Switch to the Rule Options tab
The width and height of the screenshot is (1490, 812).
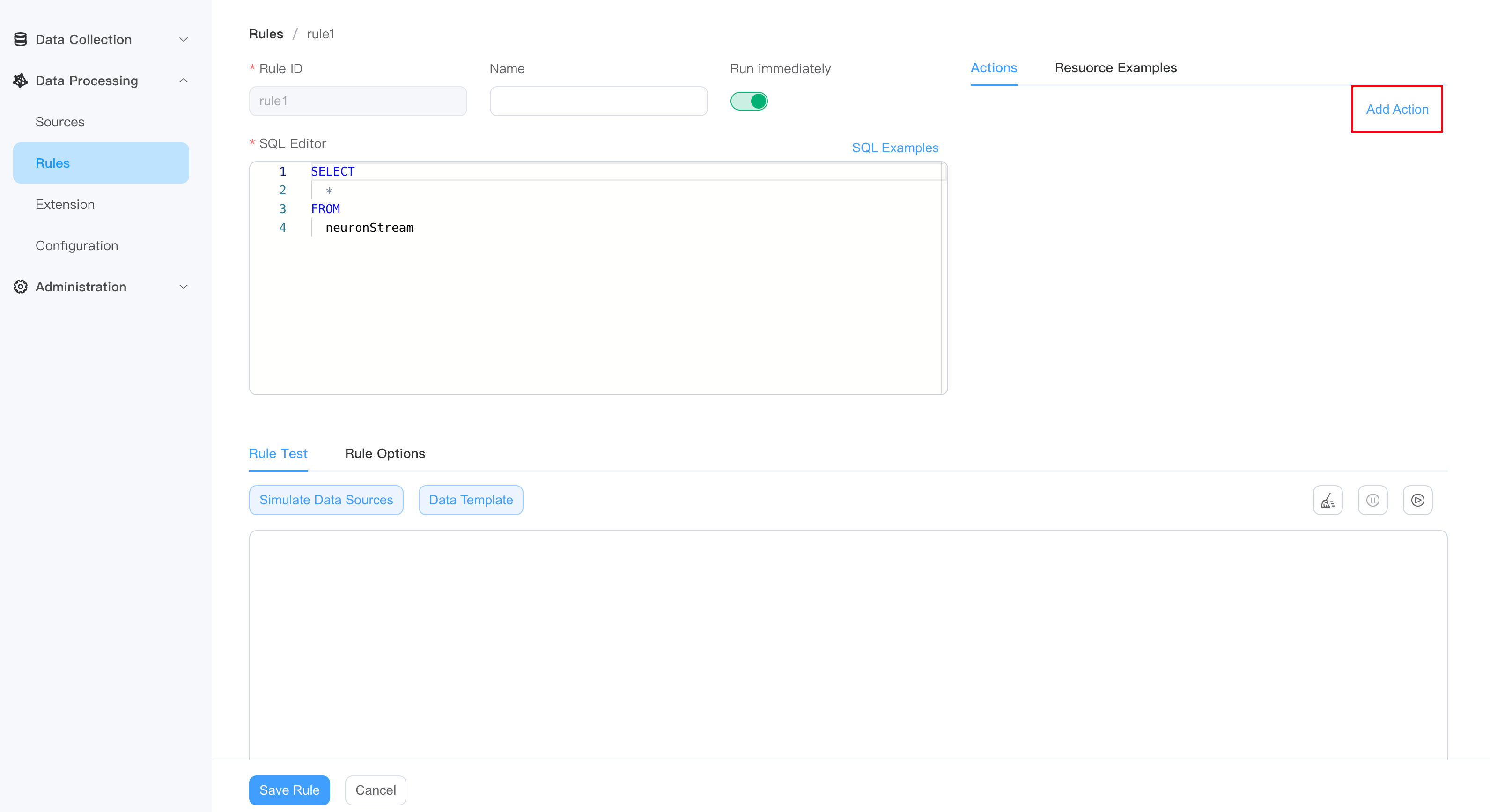pos(384,453)
